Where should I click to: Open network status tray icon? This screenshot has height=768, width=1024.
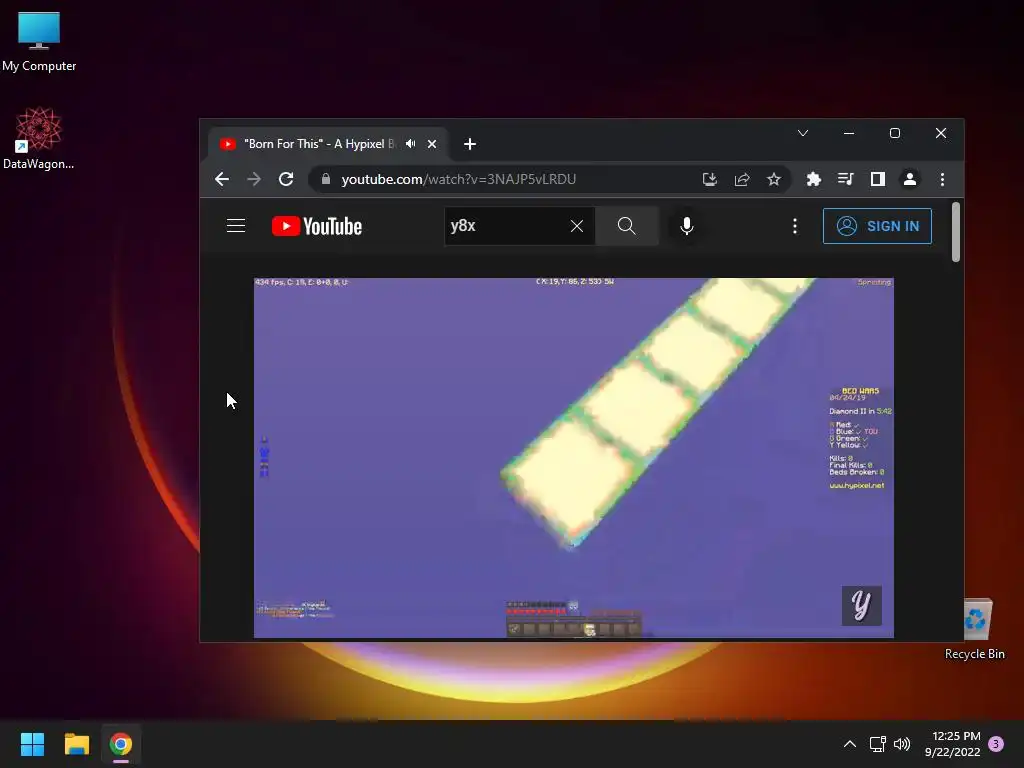point(878,744)
